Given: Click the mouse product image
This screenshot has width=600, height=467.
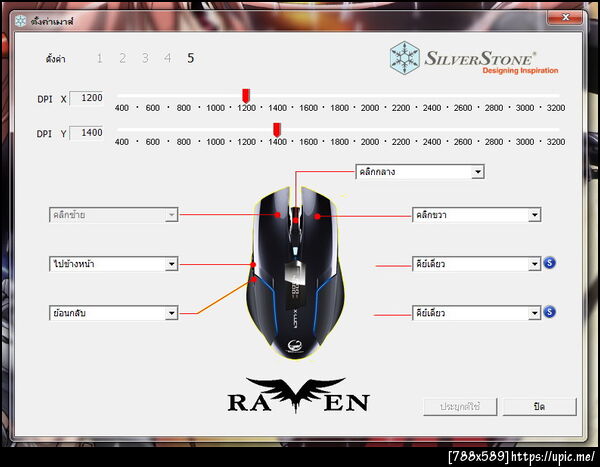Looking at the screenshot, I should click(x=295, y=272).
